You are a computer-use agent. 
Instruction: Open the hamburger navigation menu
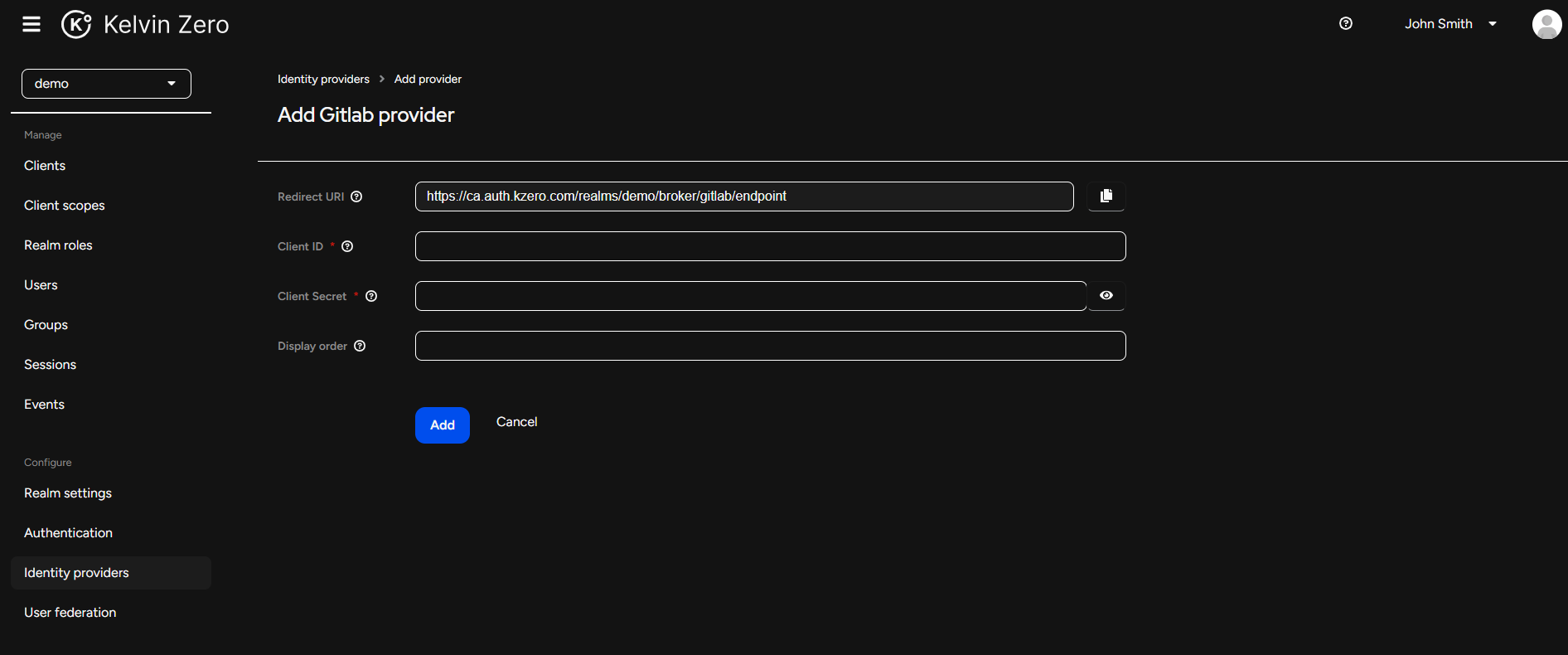point(31,24)
